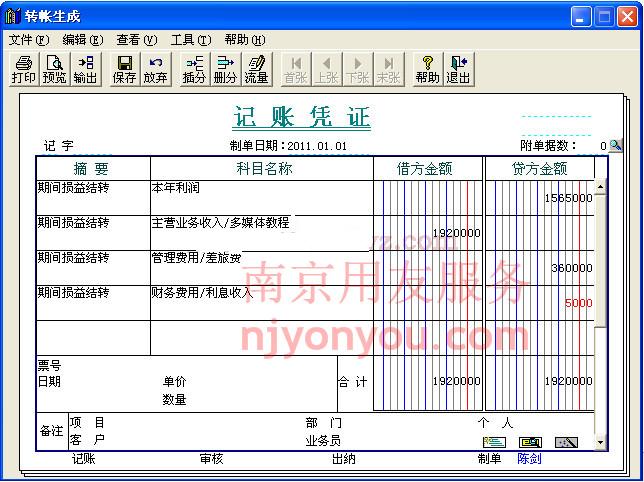
Task: Click the scrollbar up arrow in voucher table
Action: pos(600,187)
